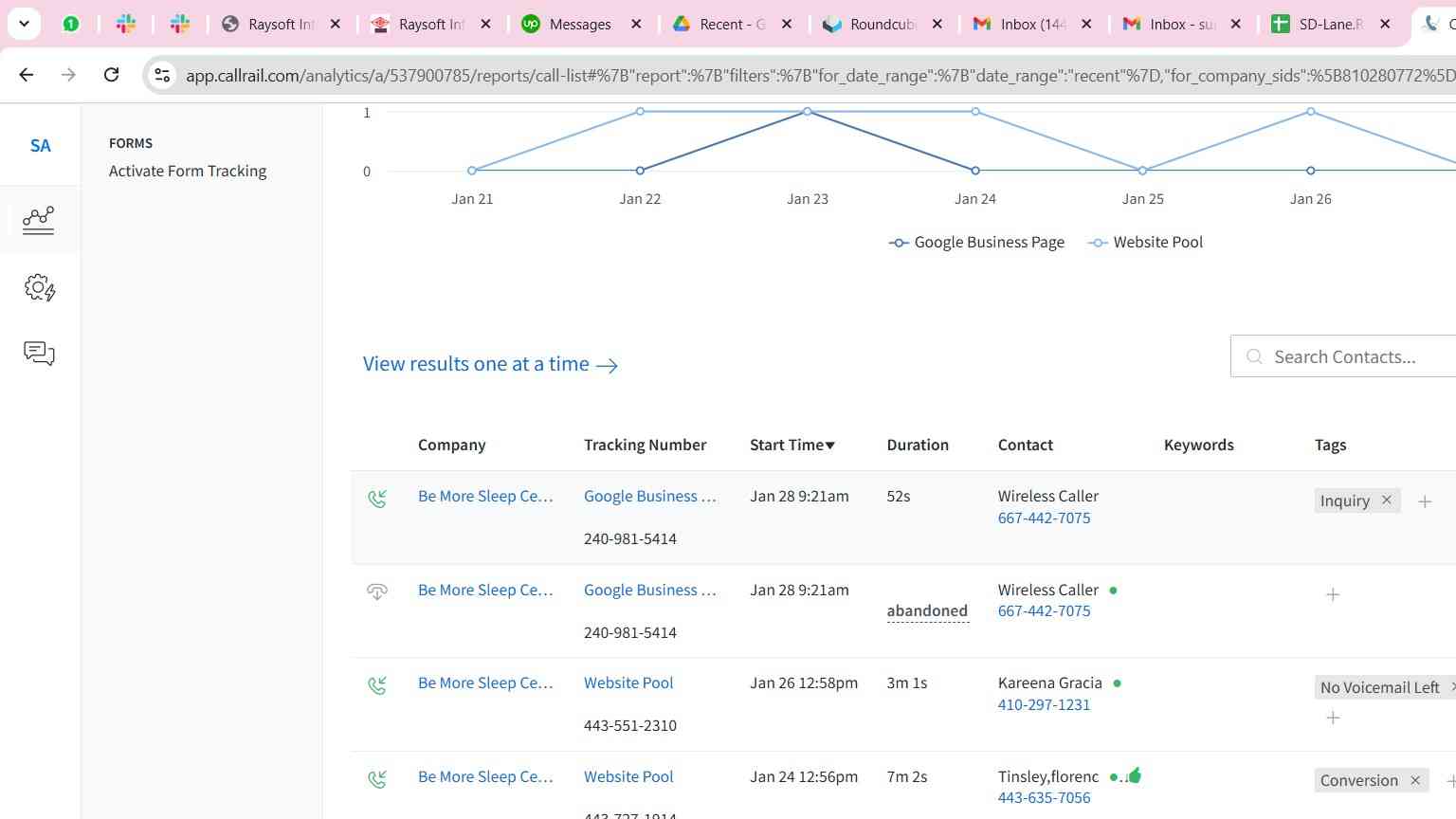Click the Tracking Number column header

coord(645,445)
